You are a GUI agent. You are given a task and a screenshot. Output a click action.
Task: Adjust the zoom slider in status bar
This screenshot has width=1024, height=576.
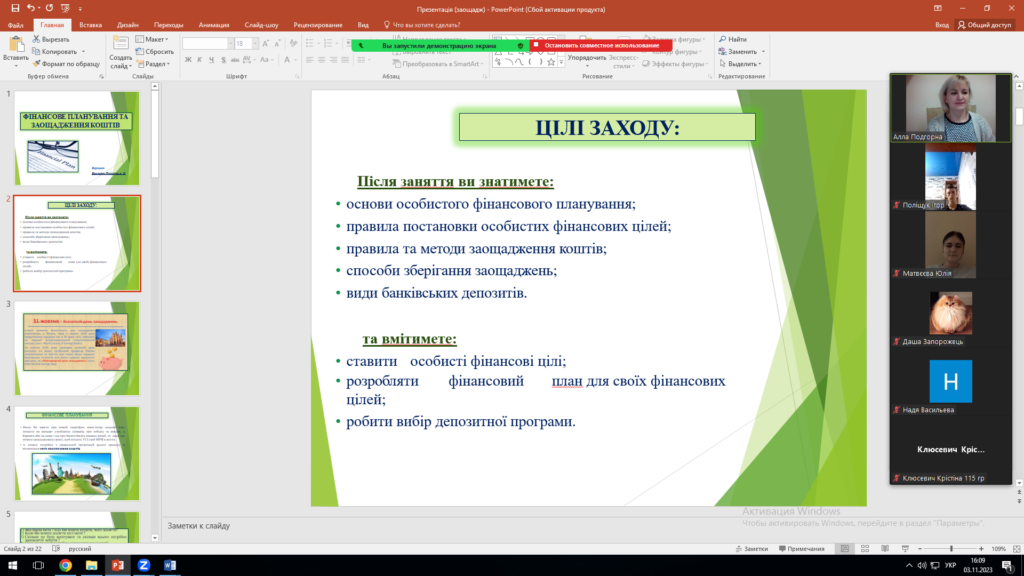click(951, 549)
